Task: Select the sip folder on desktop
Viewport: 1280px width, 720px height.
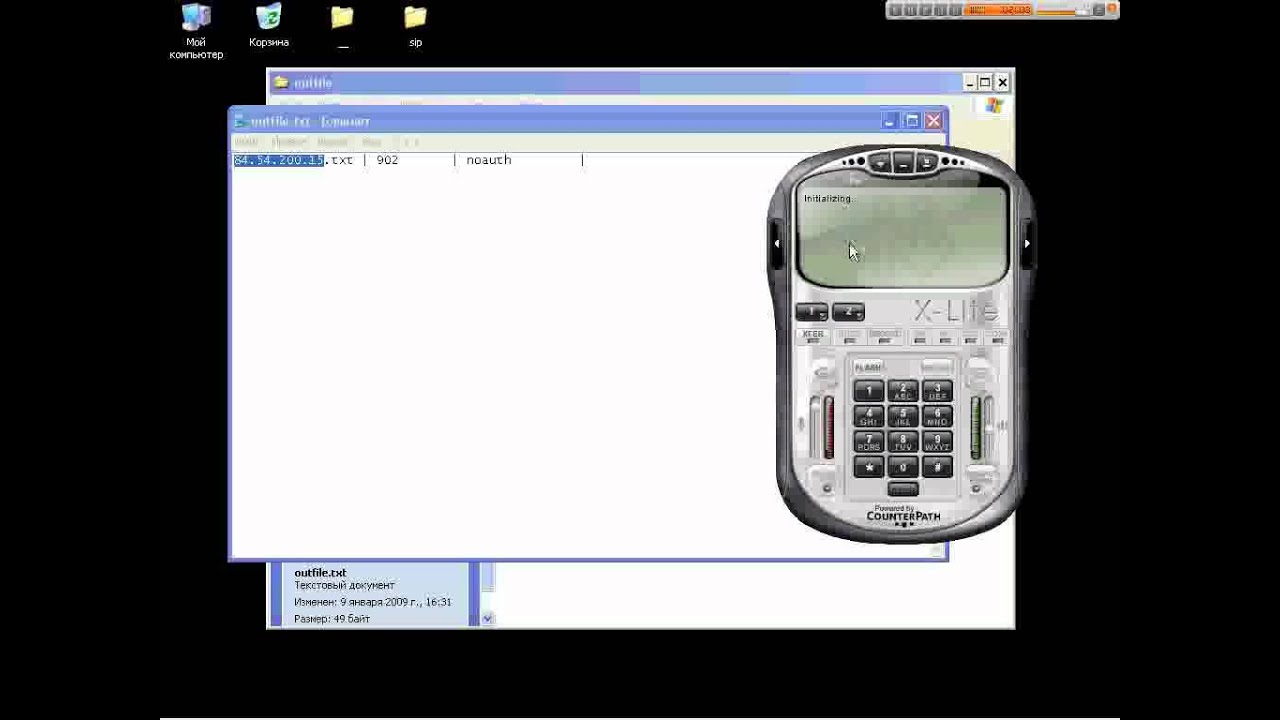Action: click(415, 26)
